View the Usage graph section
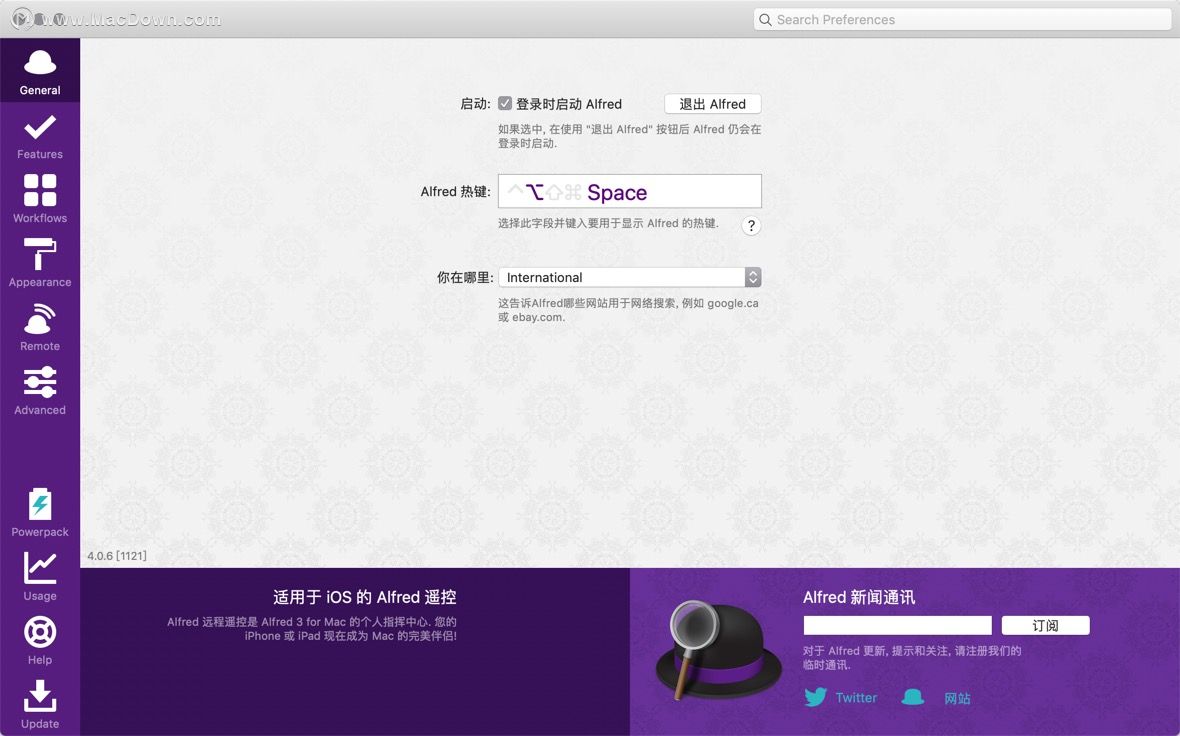This screenshot has height=736, width=1180. (x=40, y=576)
